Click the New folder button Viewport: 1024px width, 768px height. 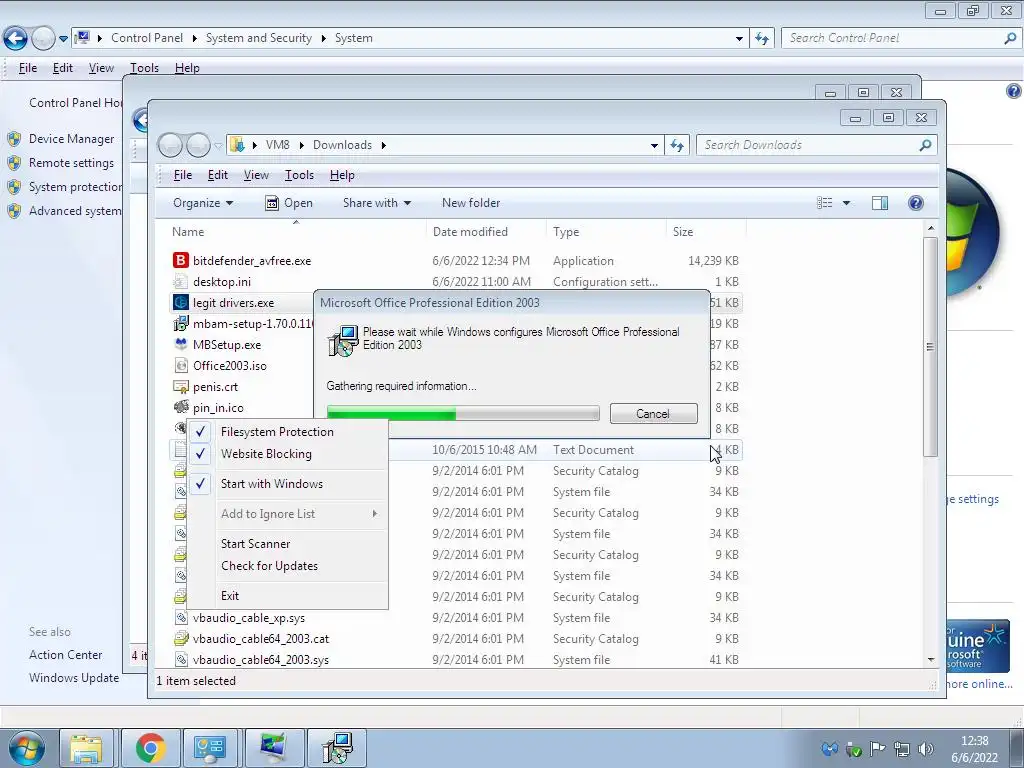pyautogui.click(x=471, y=203)
